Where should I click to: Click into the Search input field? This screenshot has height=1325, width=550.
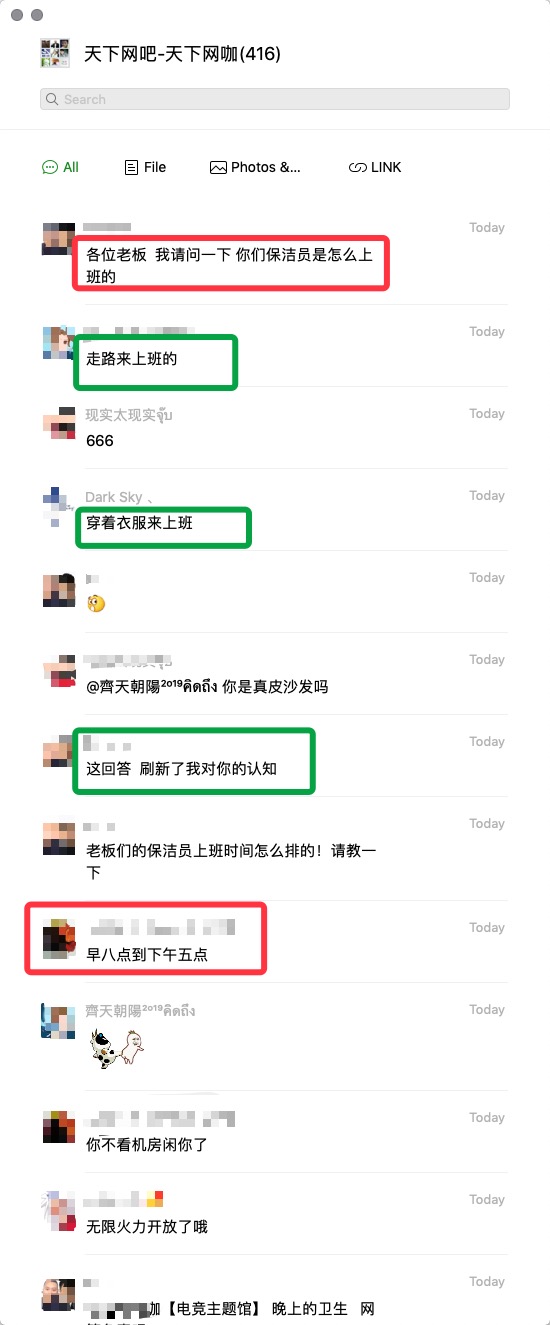point(275,99)
